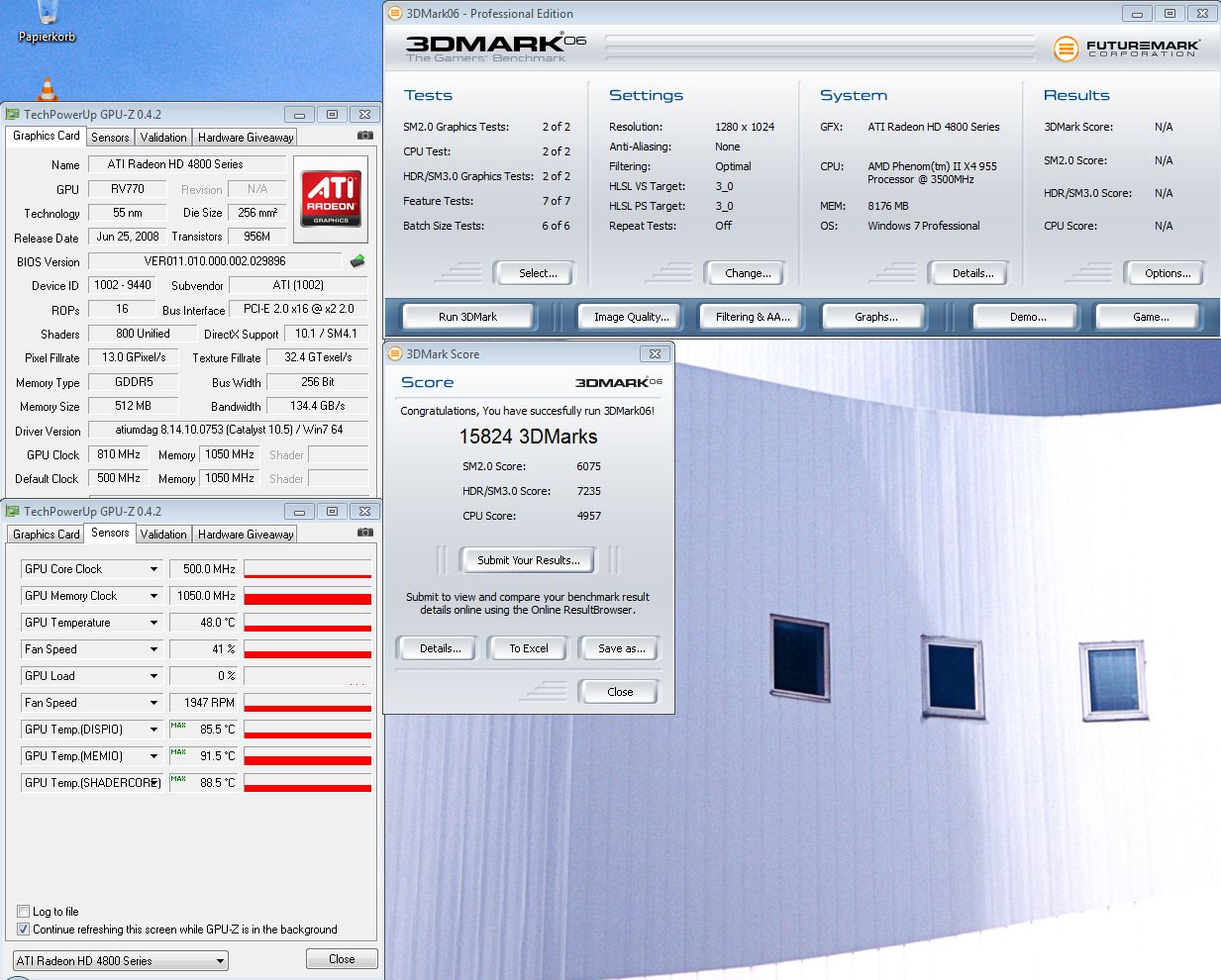Click the GPU Clock 810 MHz value

click(119, 454)
